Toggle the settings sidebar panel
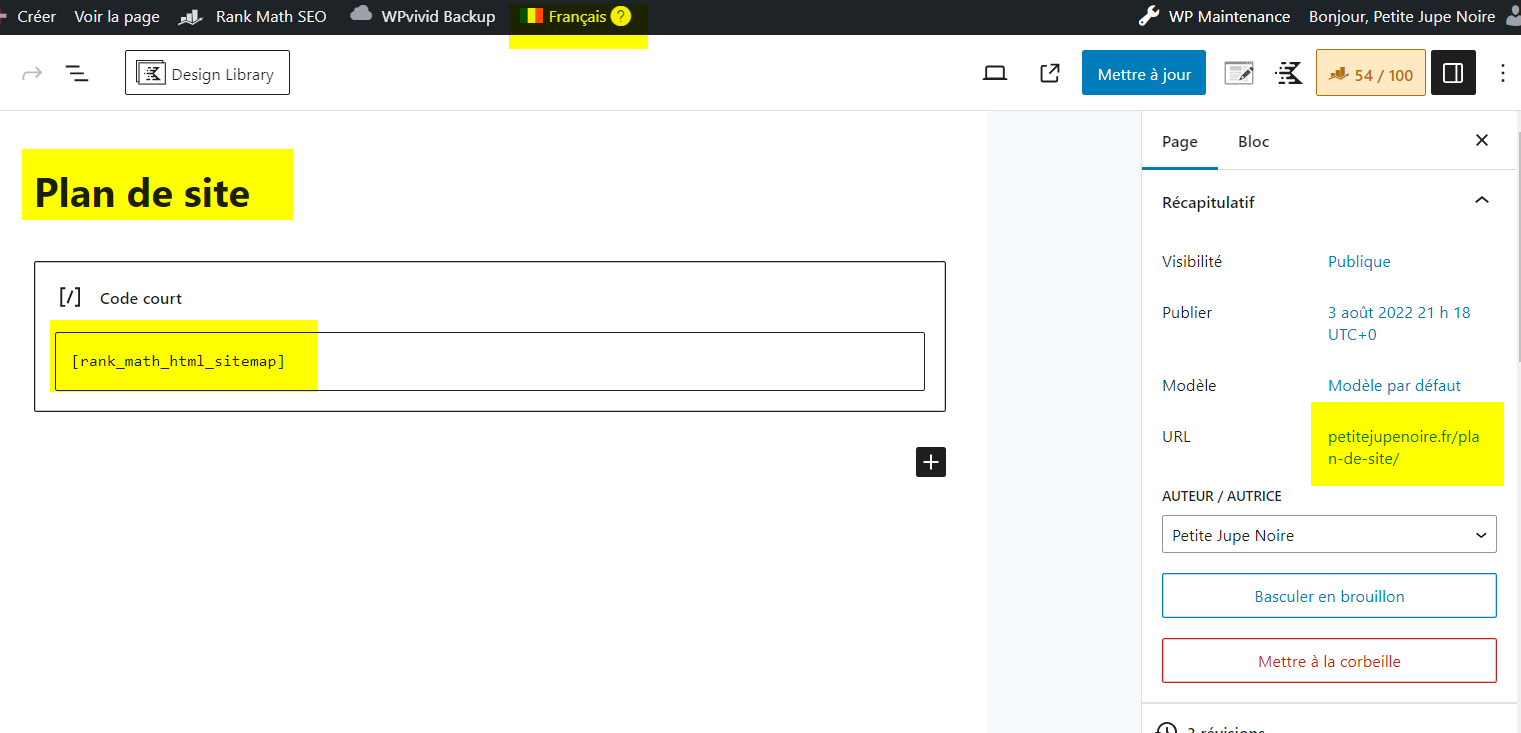This screenshot has width=1521, height=733. pyautogui.click(x=1453, y=73)
